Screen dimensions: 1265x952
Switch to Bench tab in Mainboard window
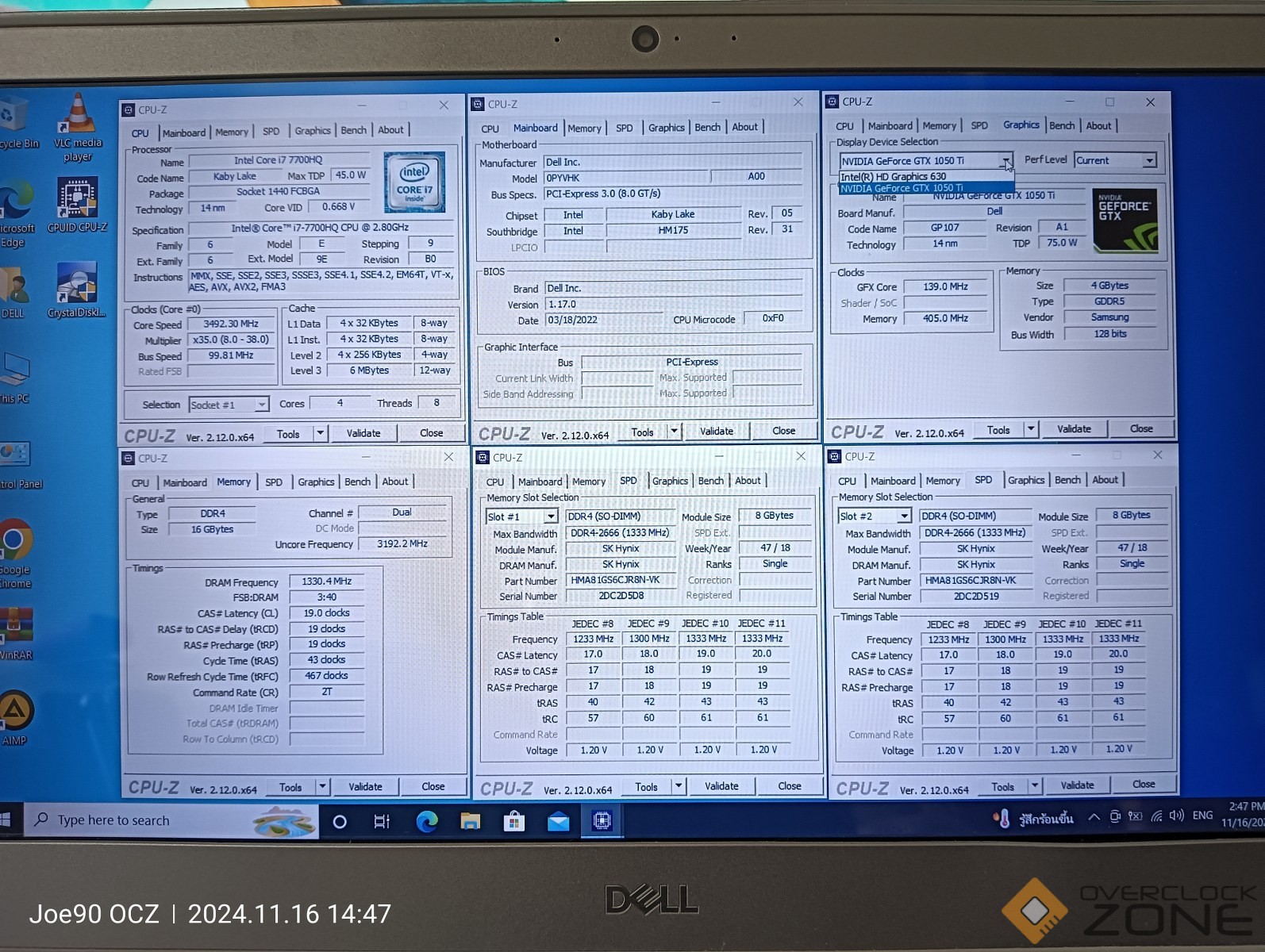point(708,127)
